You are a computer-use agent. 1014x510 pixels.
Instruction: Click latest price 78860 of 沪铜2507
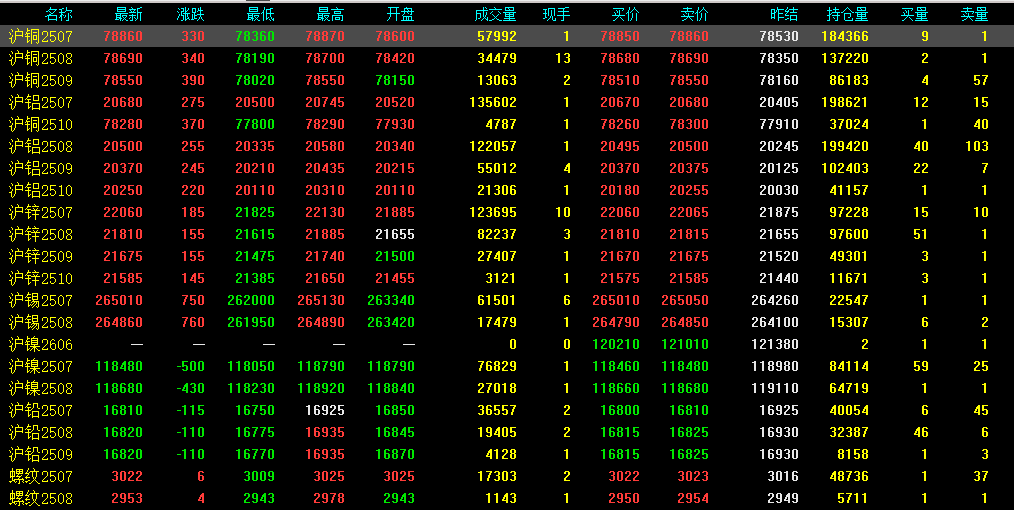coord(123,37)
